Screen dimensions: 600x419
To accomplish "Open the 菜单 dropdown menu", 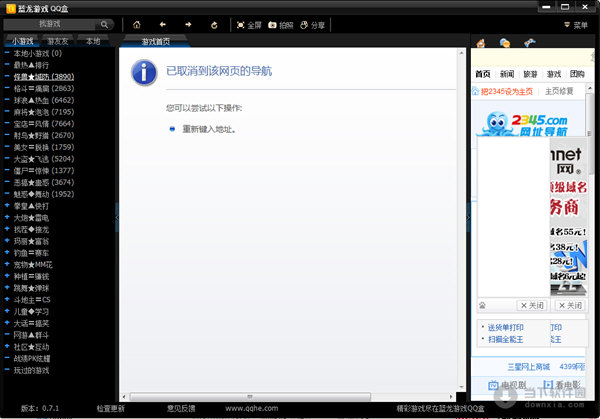I will tap(574, 24).
